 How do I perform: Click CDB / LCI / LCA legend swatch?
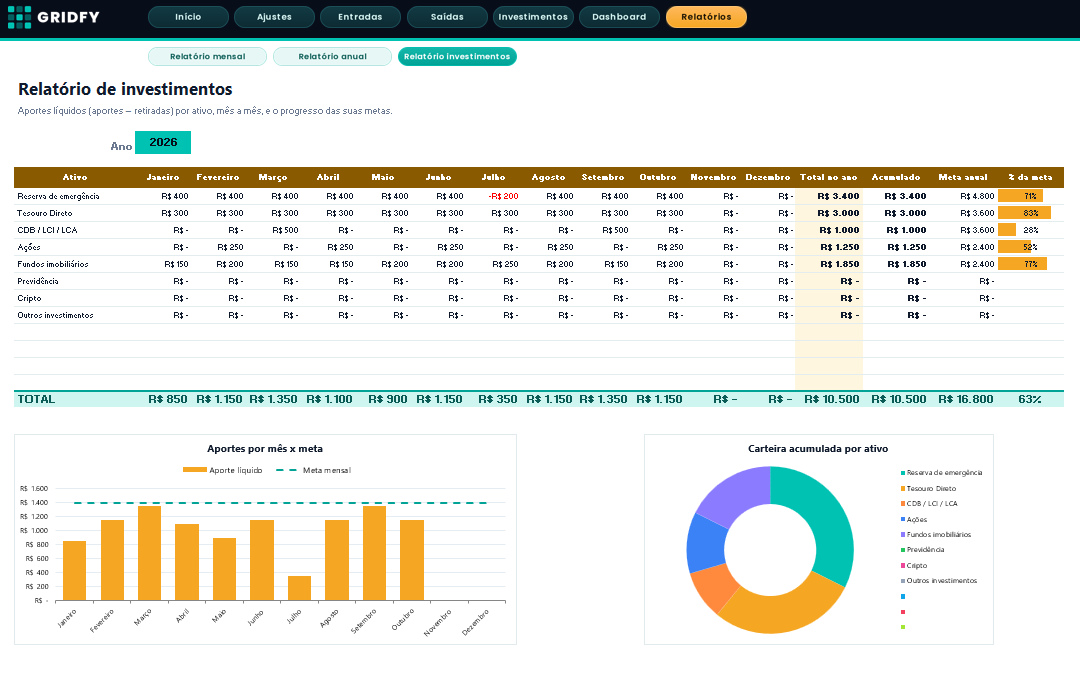(x=903, y=504)
